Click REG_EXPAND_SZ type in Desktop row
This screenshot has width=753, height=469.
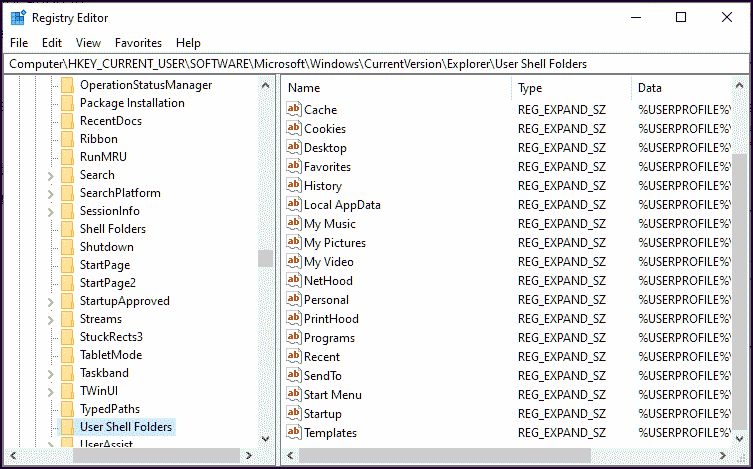tap(562, 148)
